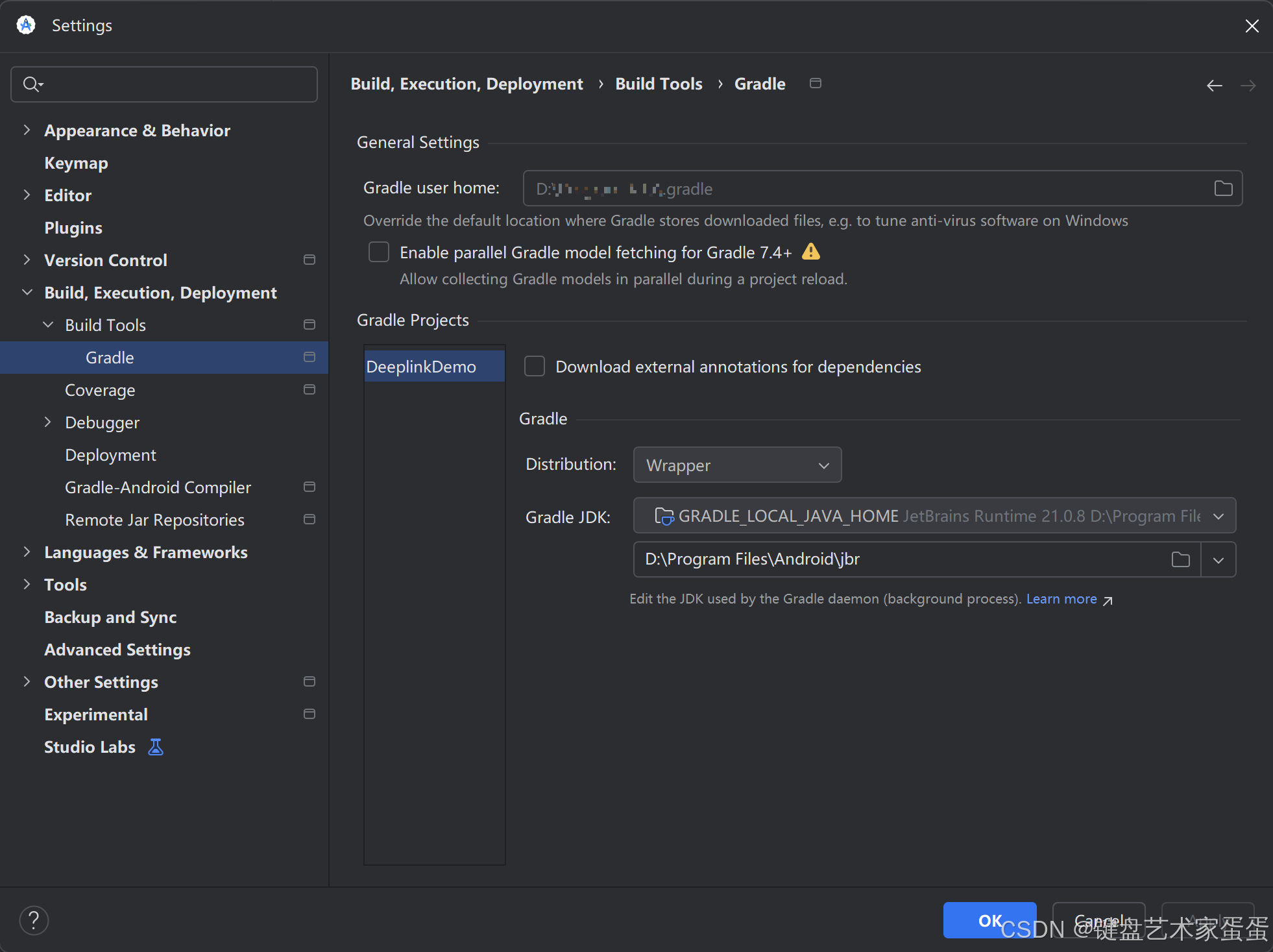Expand Languages & Frameworks section
This screenshot has width=1273, height=952.
pos(27,552)
